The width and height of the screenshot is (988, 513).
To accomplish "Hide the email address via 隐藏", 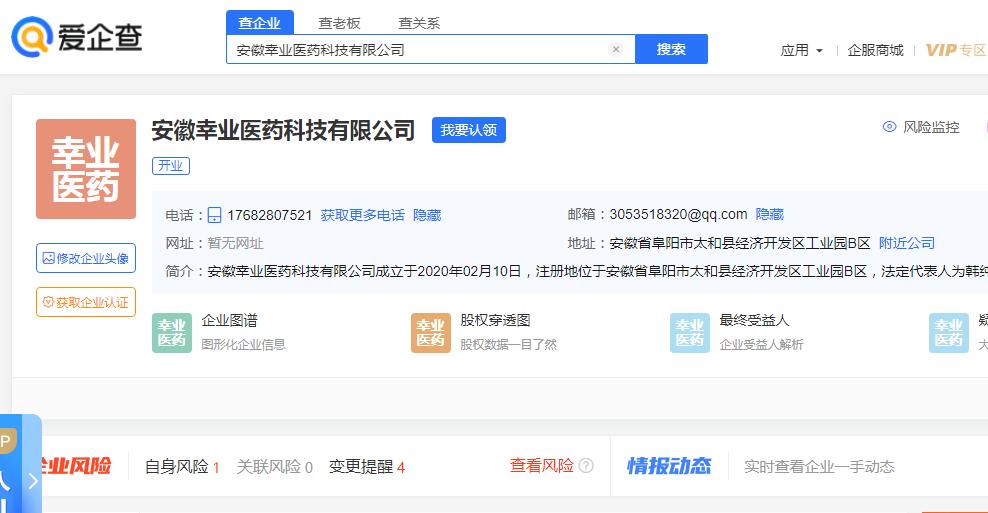I will pyautogui.click(x=769, y=214).
